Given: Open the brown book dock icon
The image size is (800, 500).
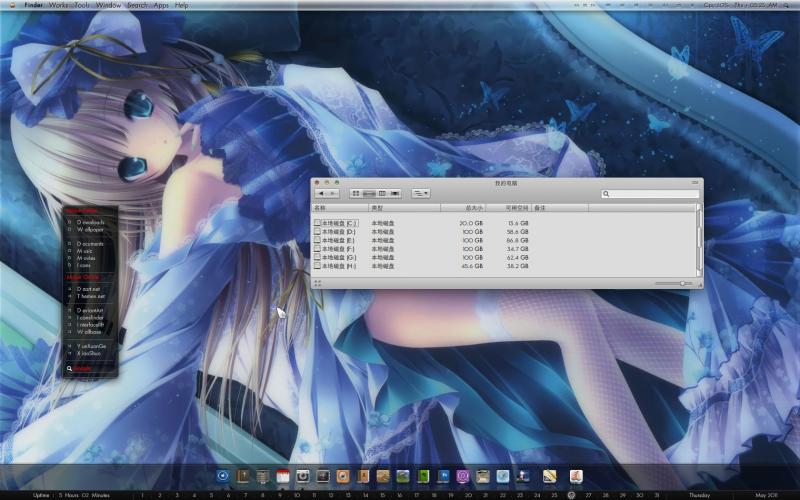Looking at the screenshot, I should tap(243, 476).
